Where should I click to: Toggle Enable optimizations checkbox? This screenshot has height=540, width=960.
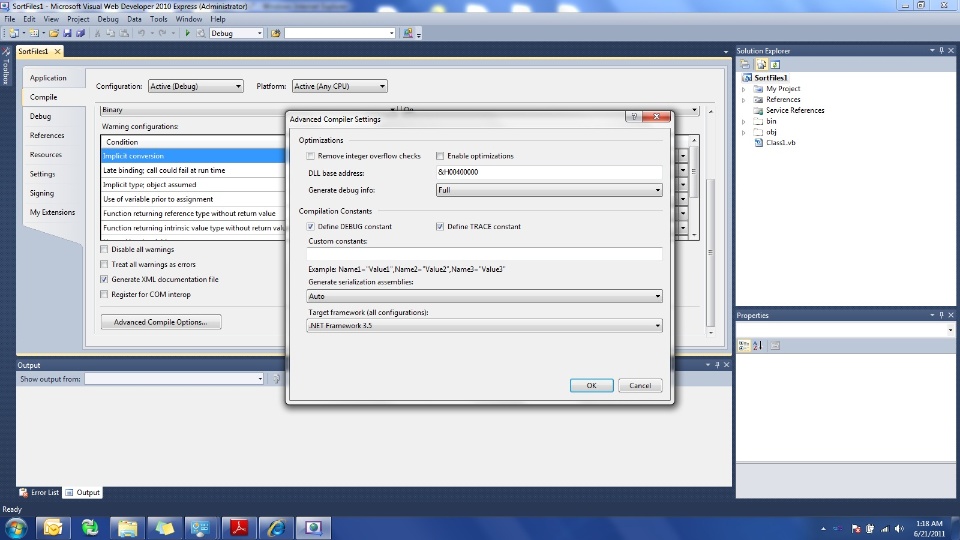pos(440,156)
